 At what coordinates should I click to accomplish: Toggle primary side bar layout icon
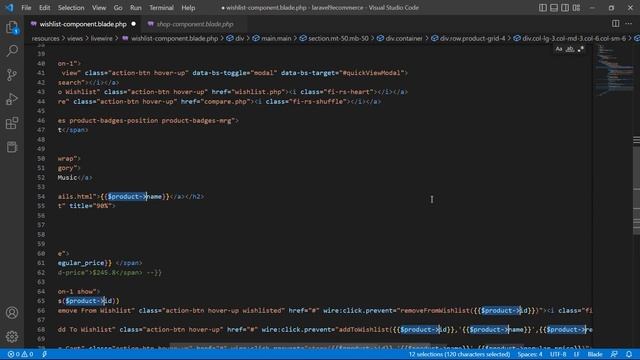(x=542, y=8)
